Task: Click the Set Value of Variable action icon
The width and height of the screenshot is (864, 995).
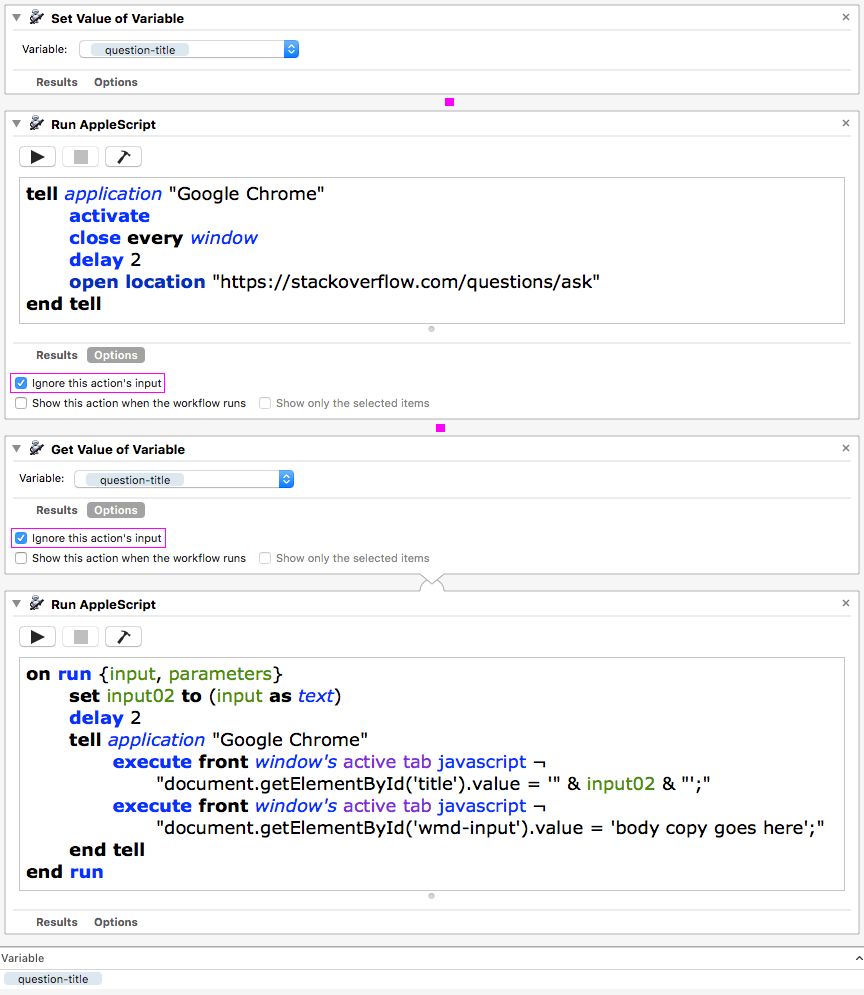Action: [37, 18]
